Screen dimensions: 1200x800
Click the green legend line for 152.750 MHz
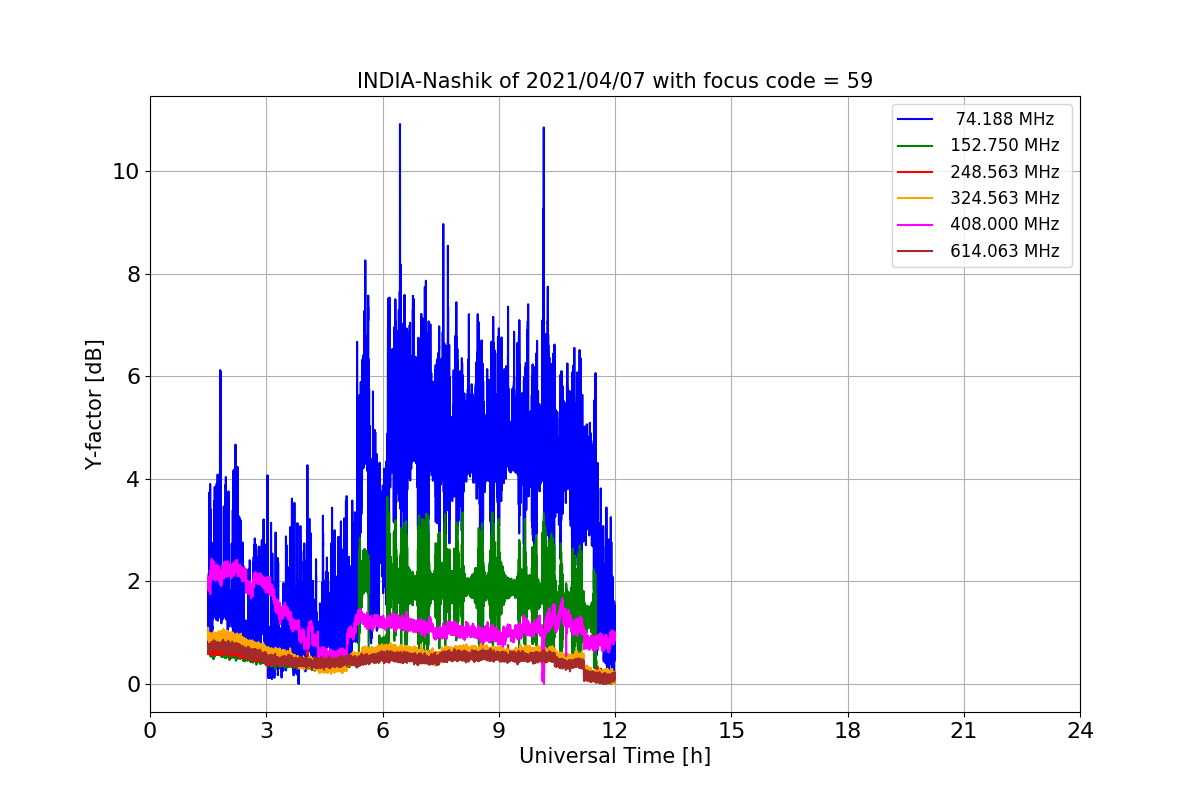pos(915,145)
